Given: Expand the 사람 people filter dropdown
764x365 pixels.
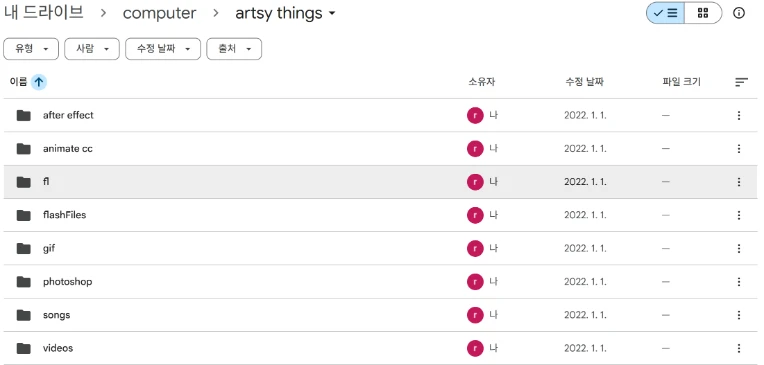Looking at the screenshot, I should click(92, 49).
